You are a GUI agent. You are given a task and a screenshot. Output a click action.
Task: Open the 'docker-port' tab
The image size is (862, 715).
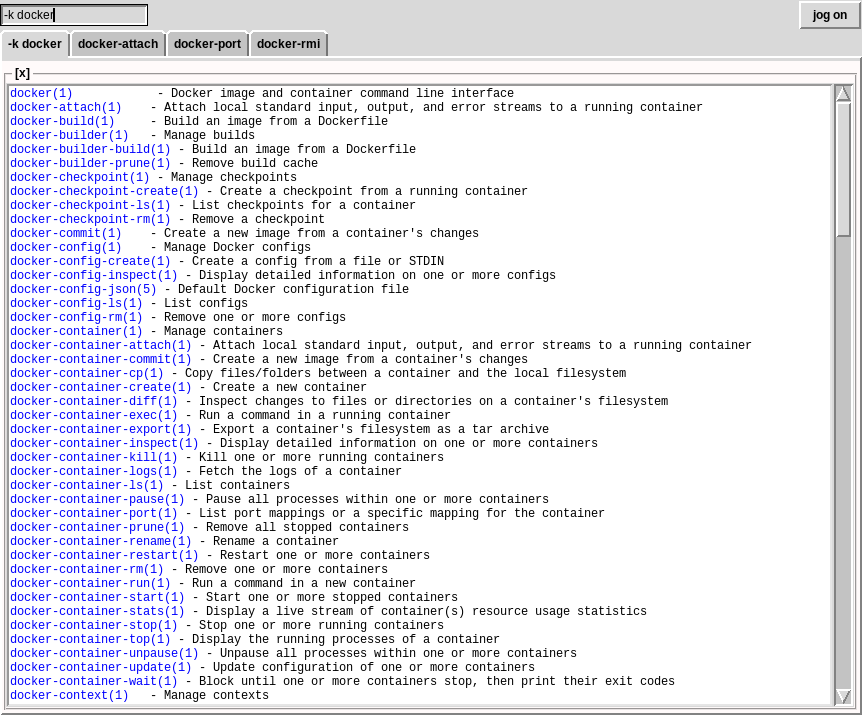[x=207, y=44]
